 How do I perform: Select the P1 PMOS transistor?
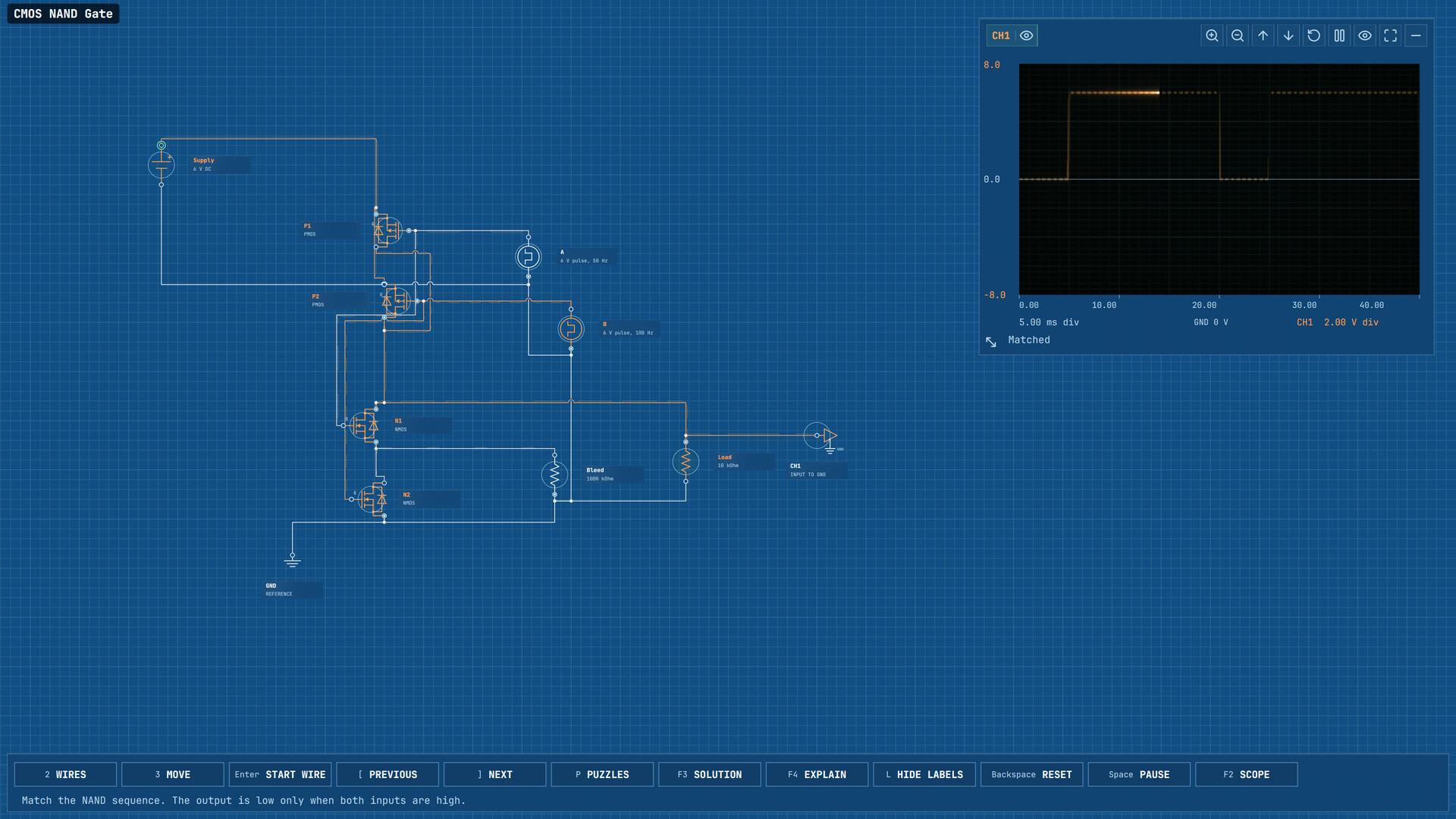[388, 230]
